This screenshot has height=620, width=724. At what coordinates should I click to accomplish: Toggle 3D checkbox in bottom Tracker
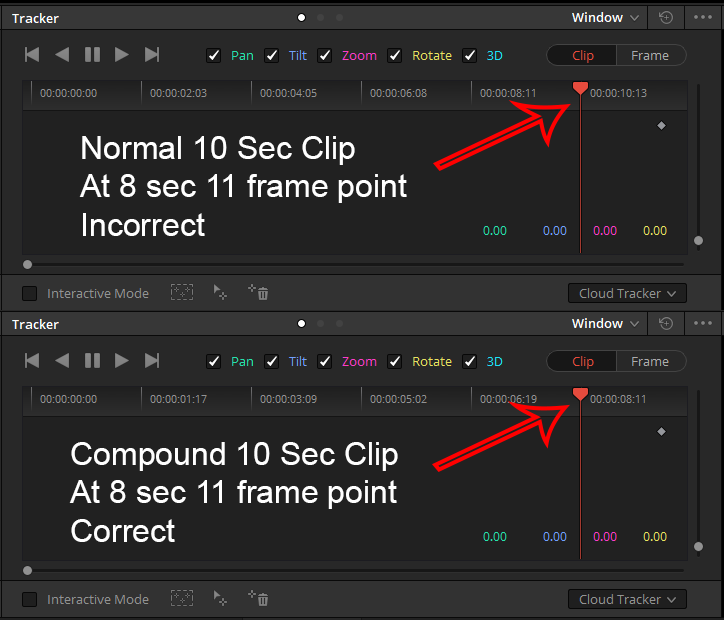(470, 361)
